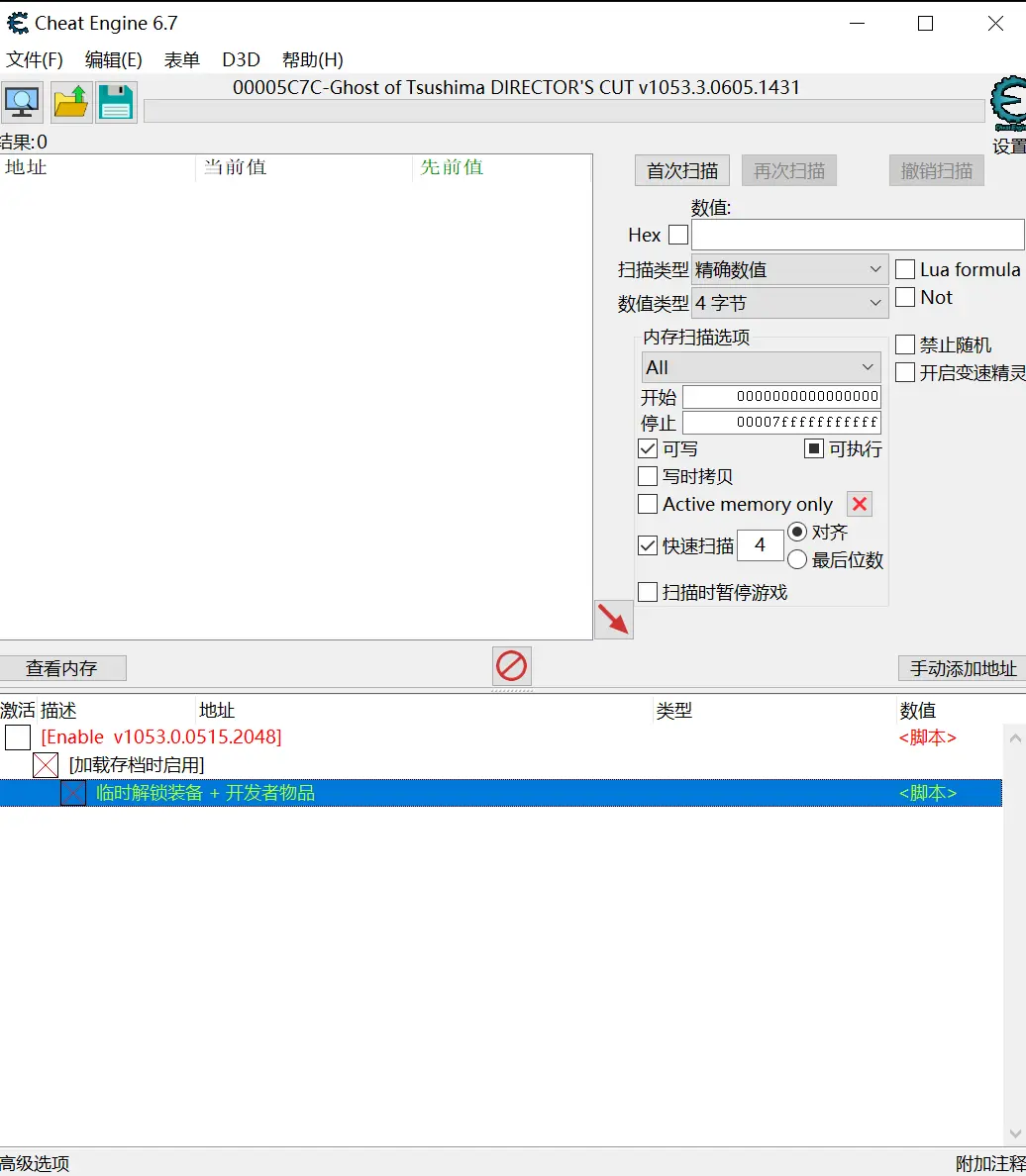Click the Cheat Engine title bar icon
Screen dimensions: 1026x1176
click(x=17, y=23)
